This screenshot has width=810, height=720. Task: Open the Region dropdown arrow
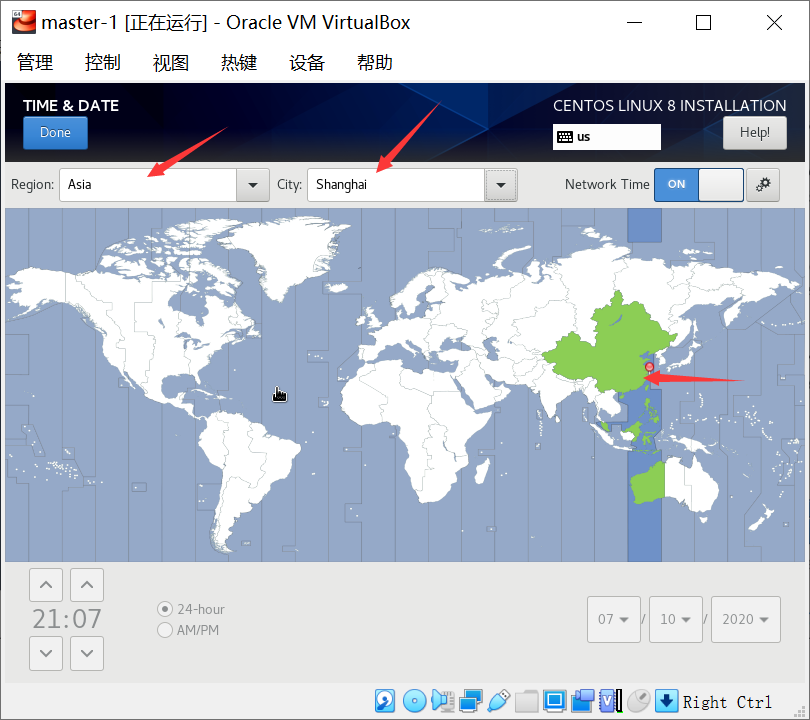click(x=253, y=185)
